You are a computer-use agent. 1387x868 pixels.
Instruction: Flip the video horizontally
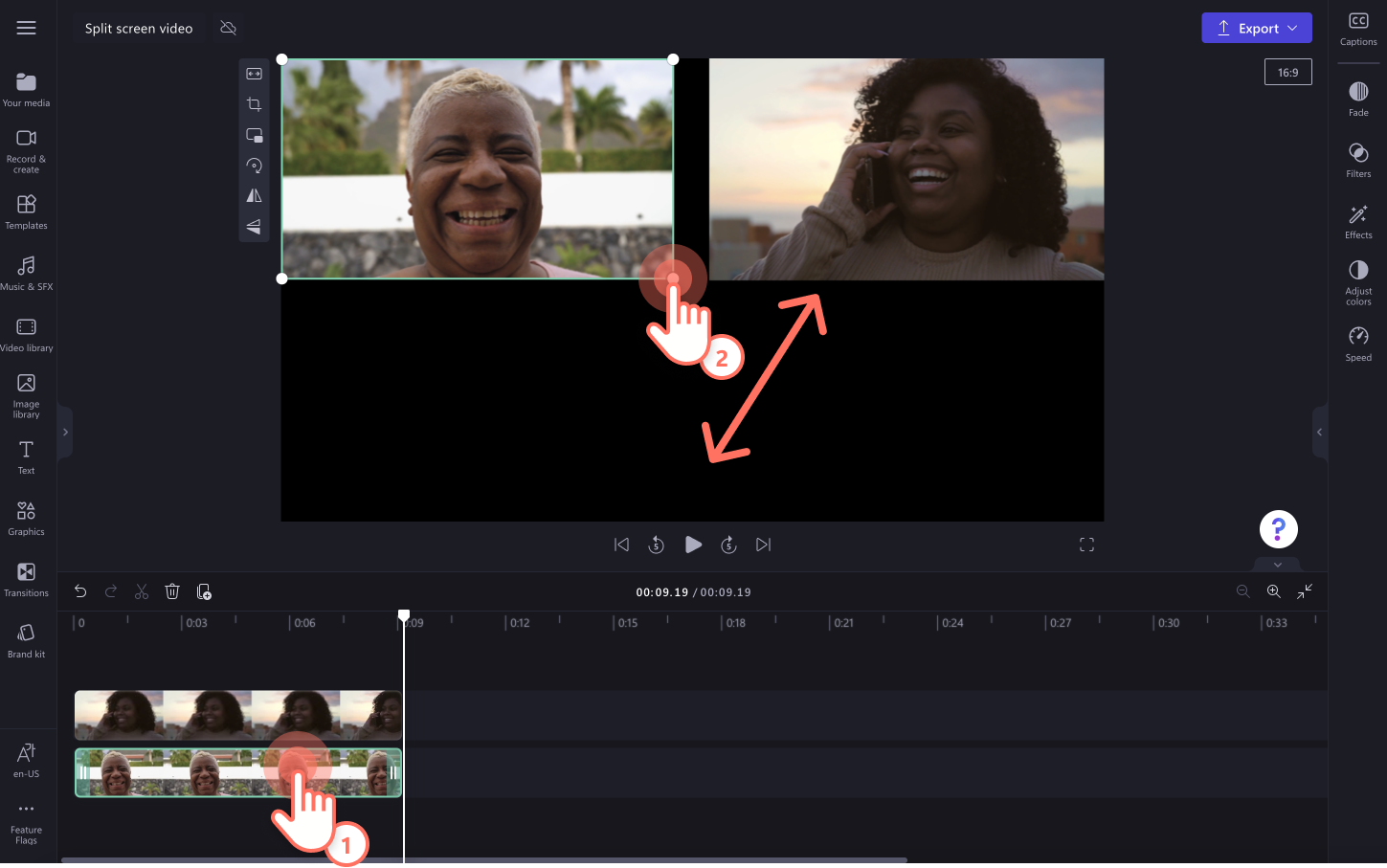pyautogui.click(x=254, y=195)
